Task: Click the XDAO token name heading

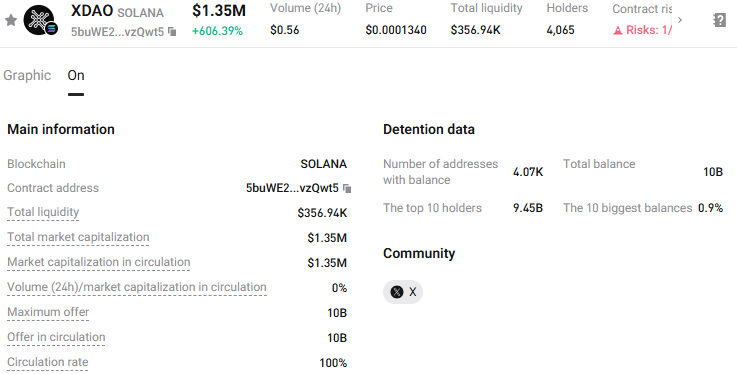Action: click(x=92, y=11)
